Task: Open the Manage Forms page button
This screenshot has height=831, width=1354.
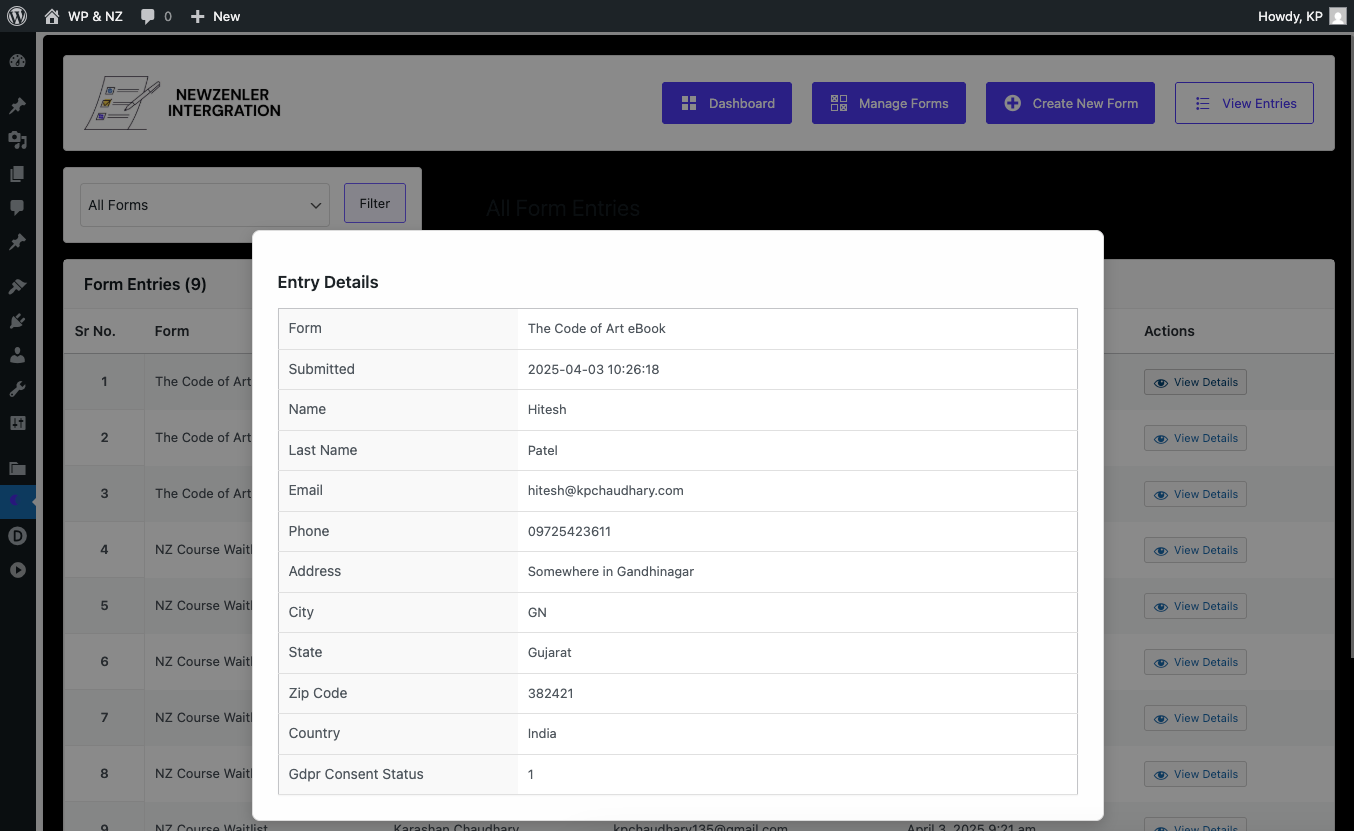Action: click(888, 103)
